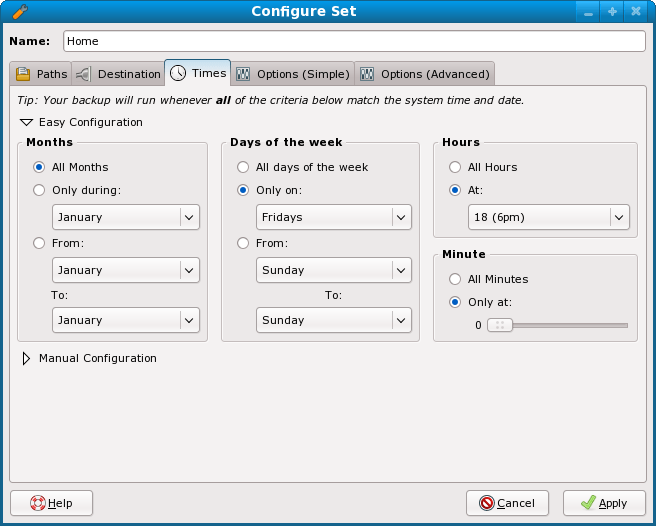This screenshot has height=526, width=656.
Task: Open the 18 (6pm) hour dropdown
Action: 548,217
